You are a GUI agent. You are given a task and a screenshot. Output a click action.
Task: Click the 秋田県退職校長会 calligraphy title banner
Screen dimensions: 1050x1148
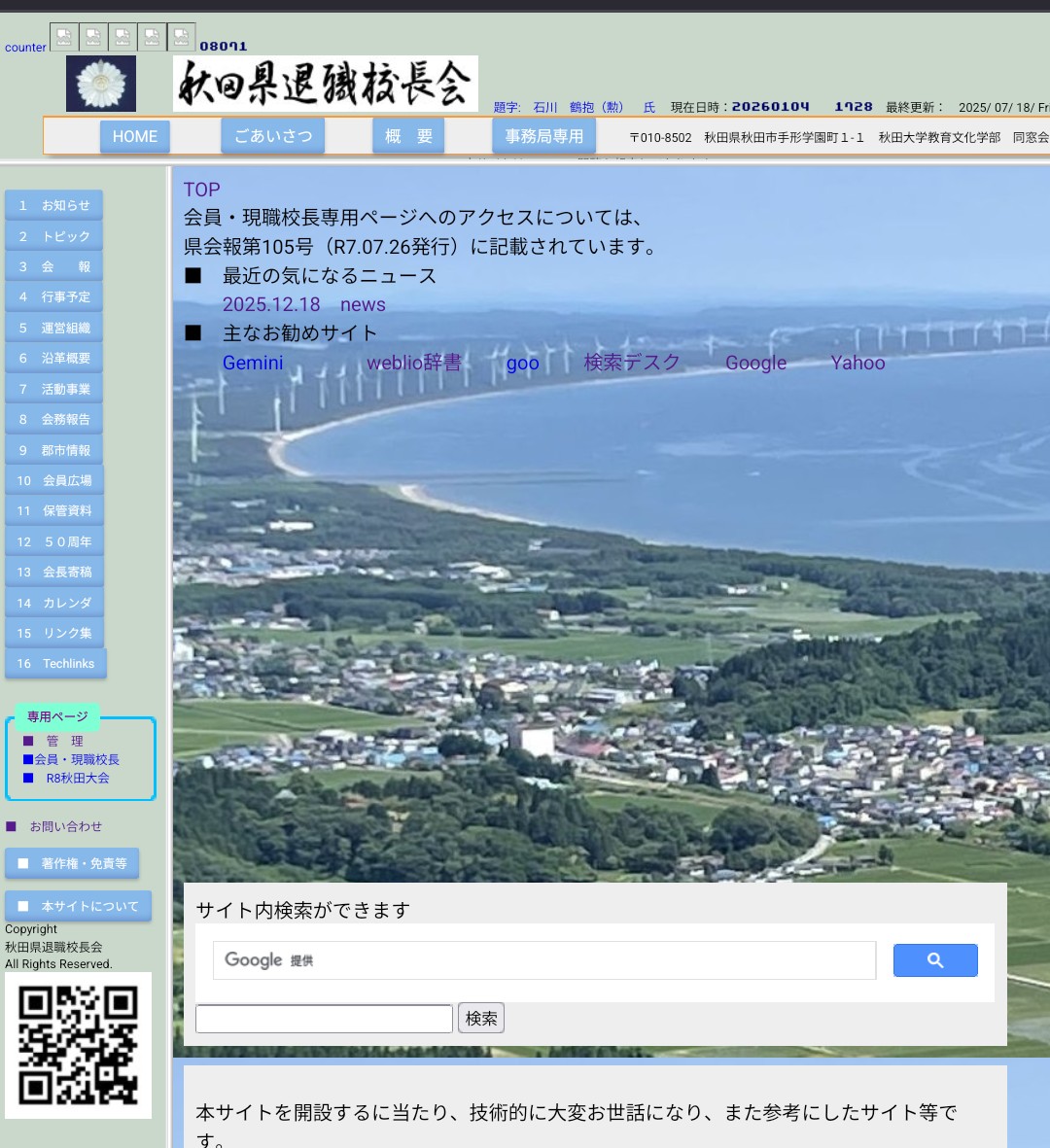(x=326, y=84)
